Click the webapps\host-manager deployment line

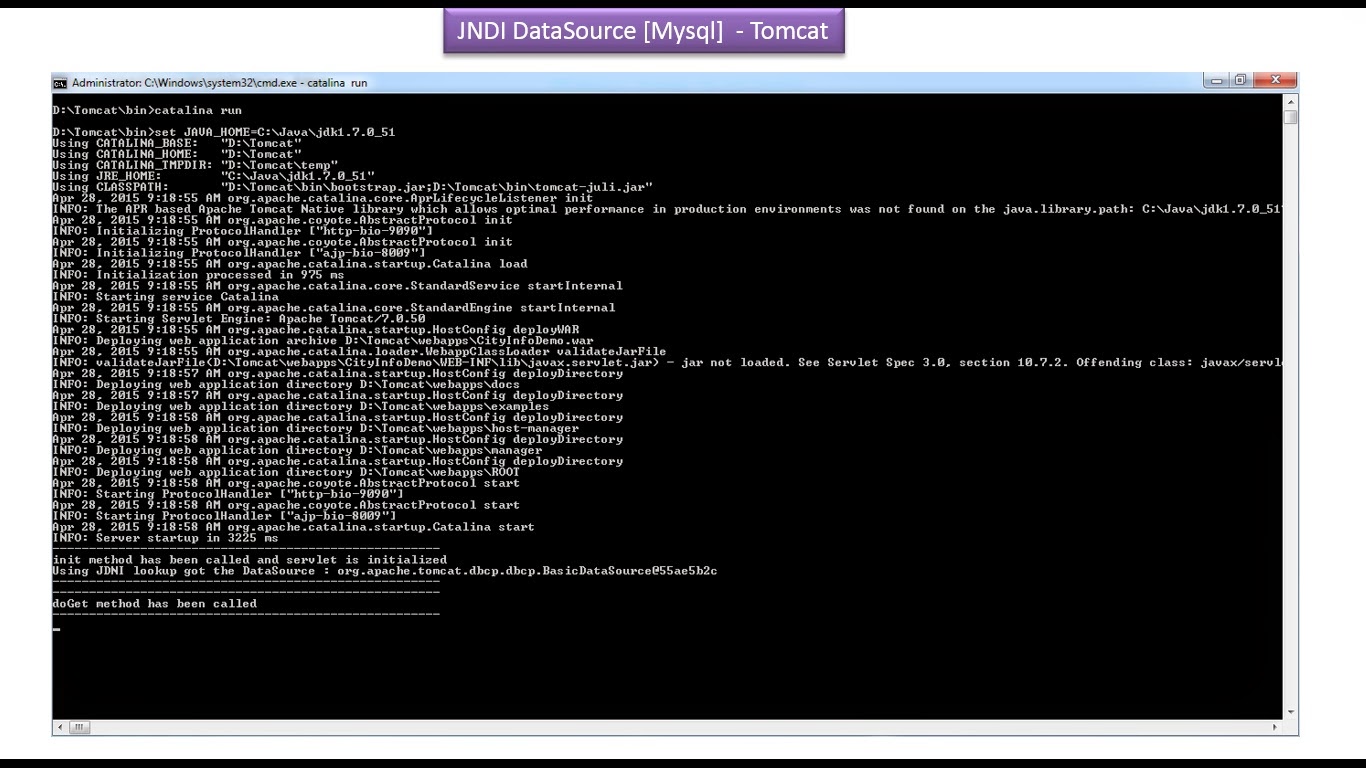(315, 429)
